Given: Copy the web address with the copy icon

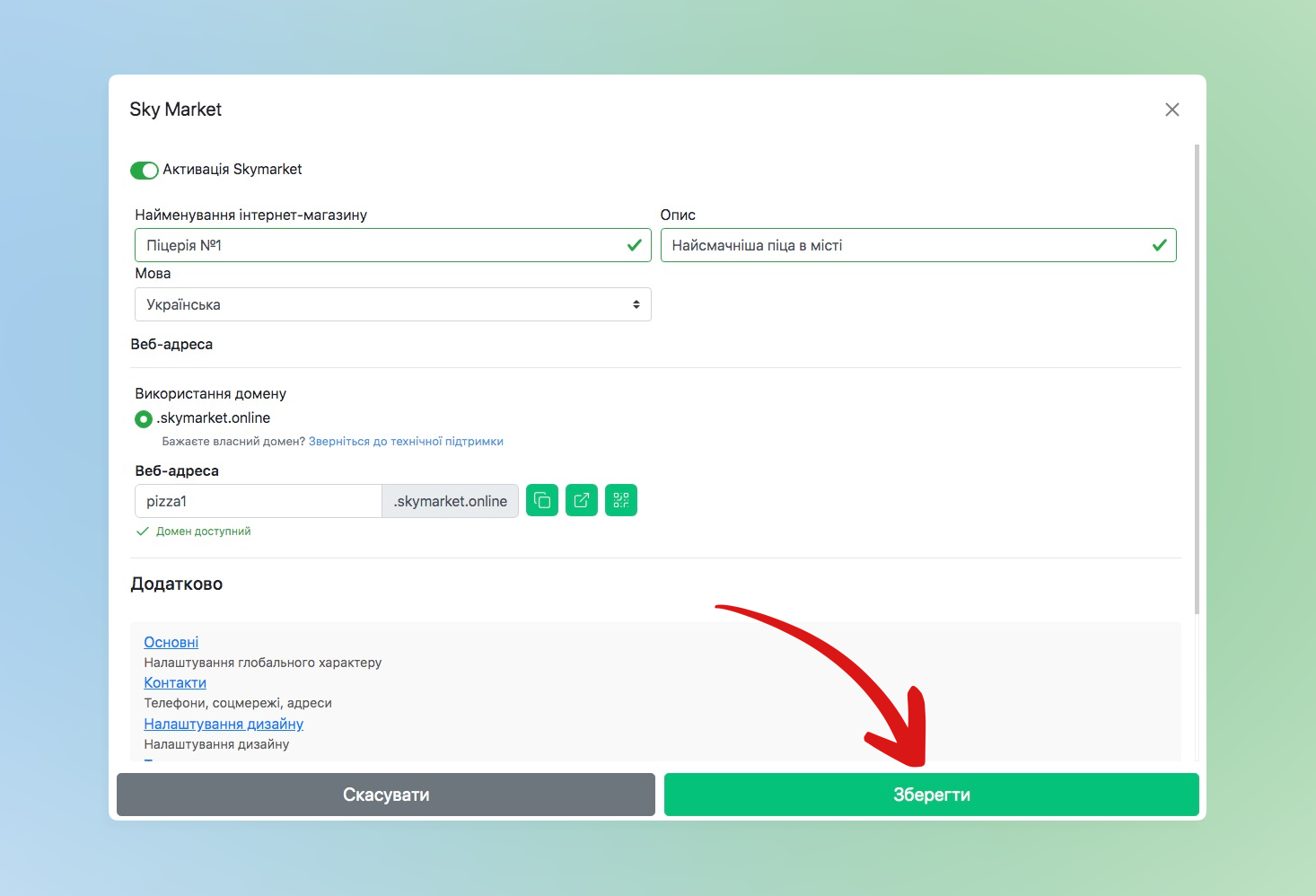Looking at the screenshot, I should click(x=542, y=500).
